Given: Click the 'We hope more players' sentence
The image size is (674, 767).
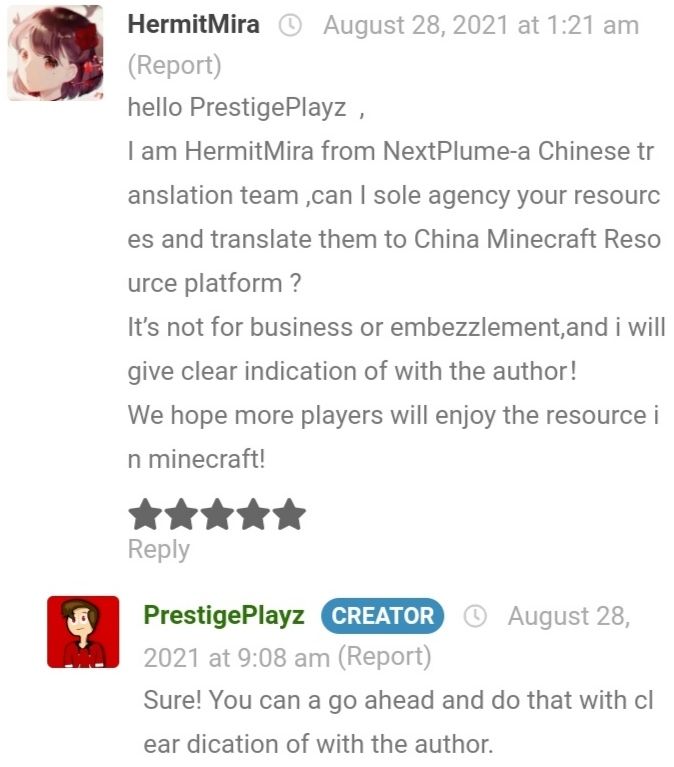Looking at the screenshot, I should point(393,437).
